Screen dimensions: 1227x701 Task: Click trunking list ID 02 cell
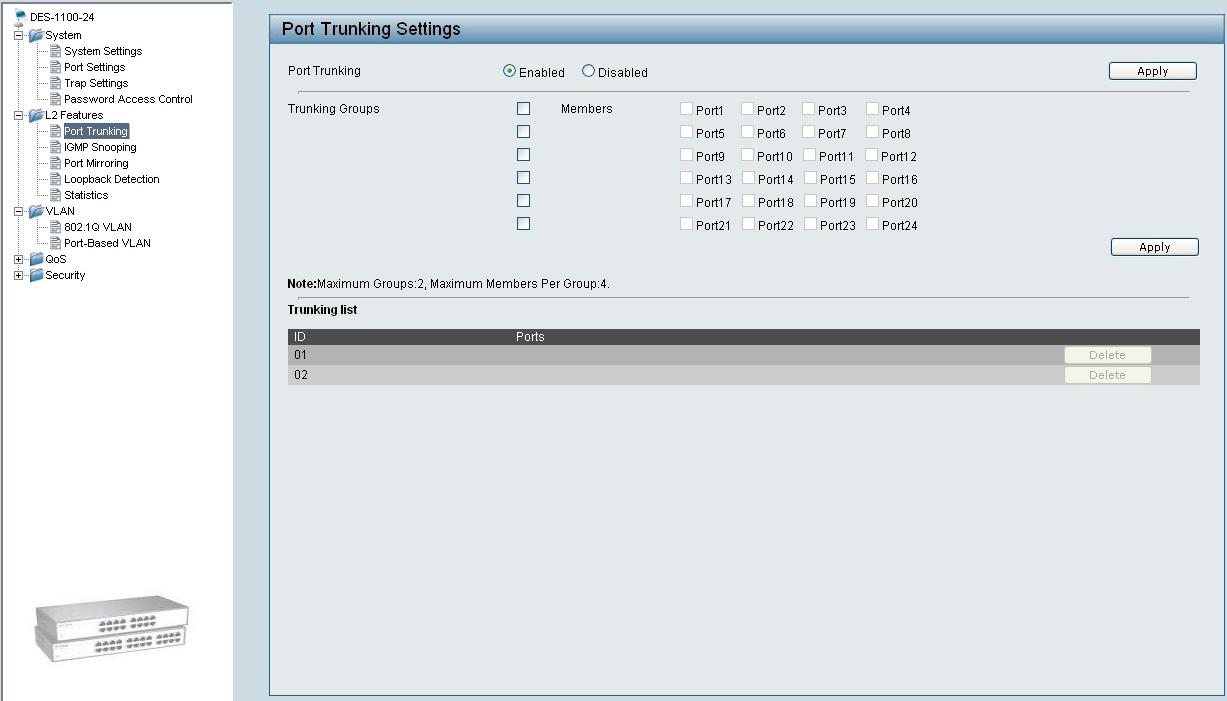pyautogui.click(x=301, y=375)
